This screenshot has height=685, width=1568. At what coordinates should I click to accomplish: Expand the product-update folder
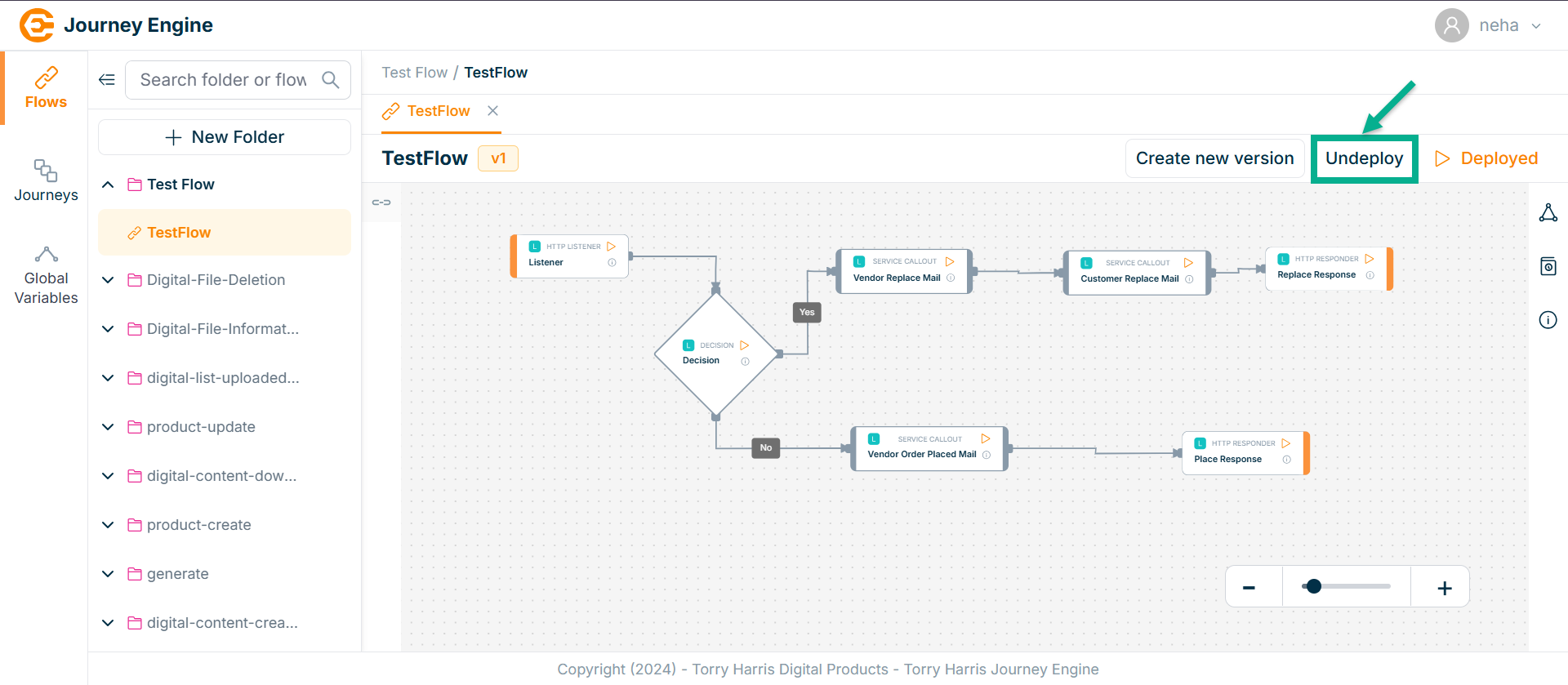coord(108,427)
